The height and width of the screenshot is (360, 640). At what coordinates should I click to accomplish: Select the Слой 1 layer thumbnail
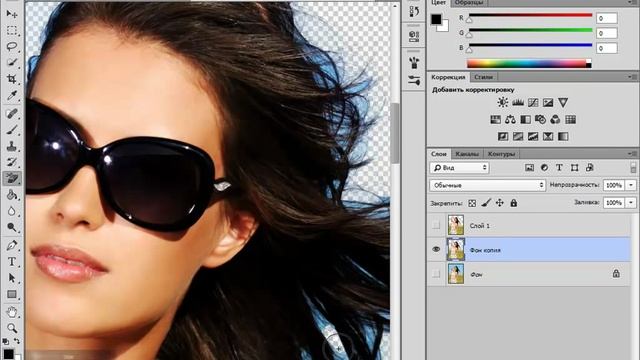coord(456,225)
